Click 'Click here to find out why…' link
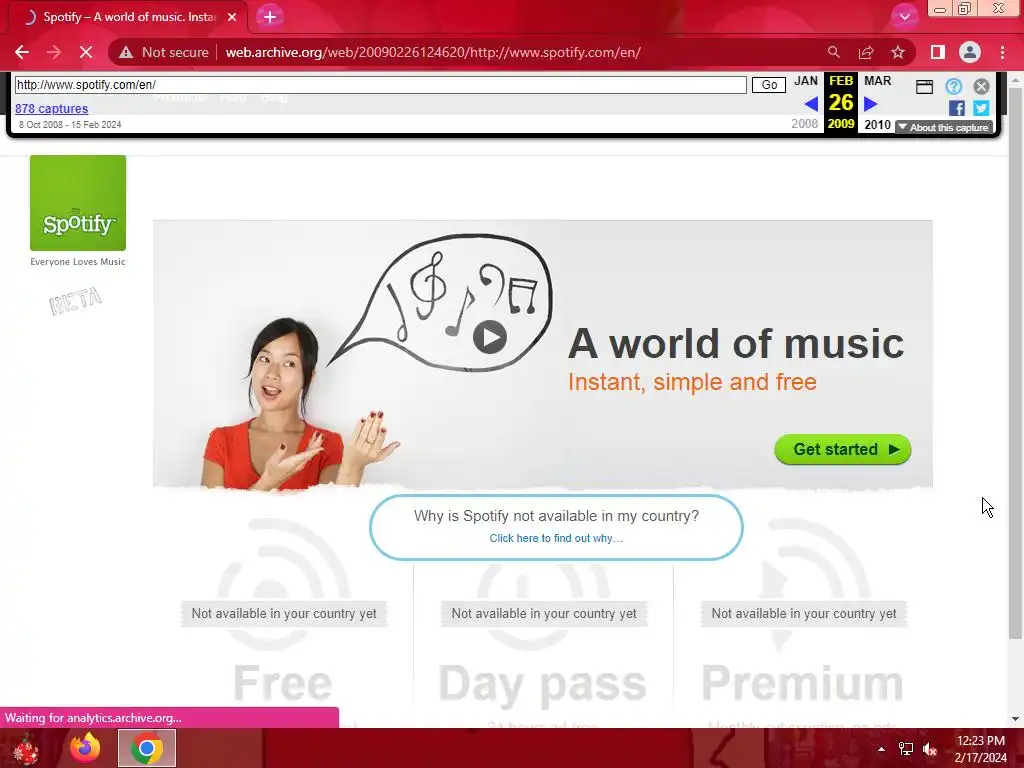The height and width of the screenshot is (768, 1024). [556, 538]
